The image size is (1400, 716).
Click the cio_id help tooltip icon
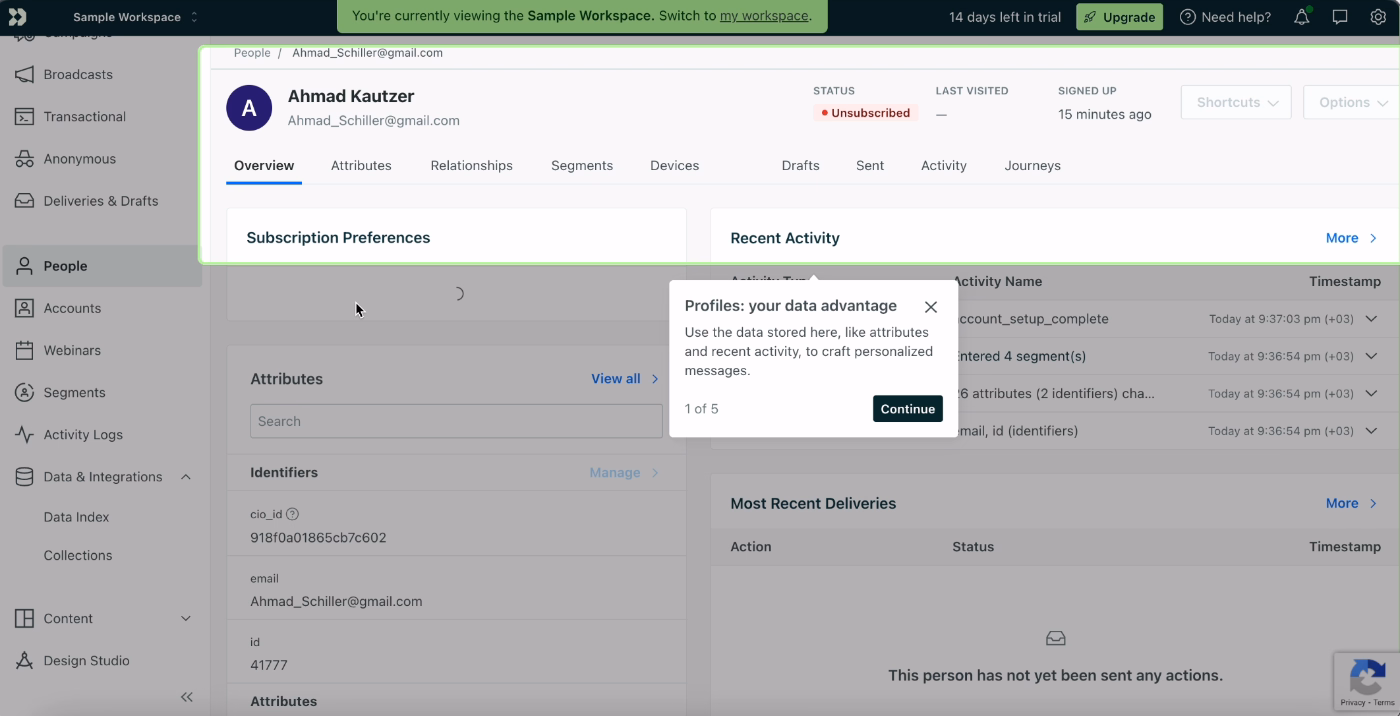tap(293, 514)
